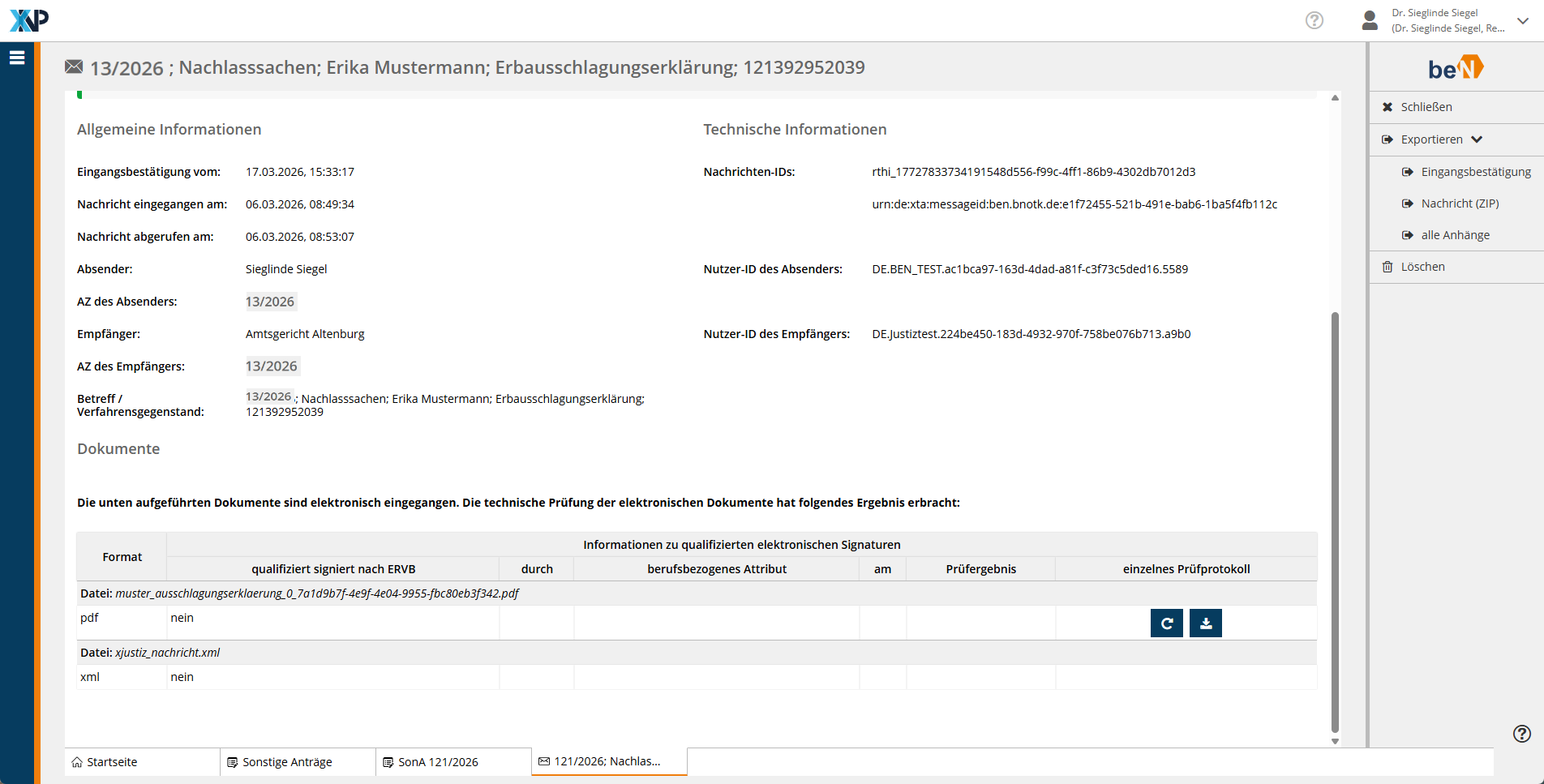
Task: Delete the message with Löschen
Action: [1422, 267]
